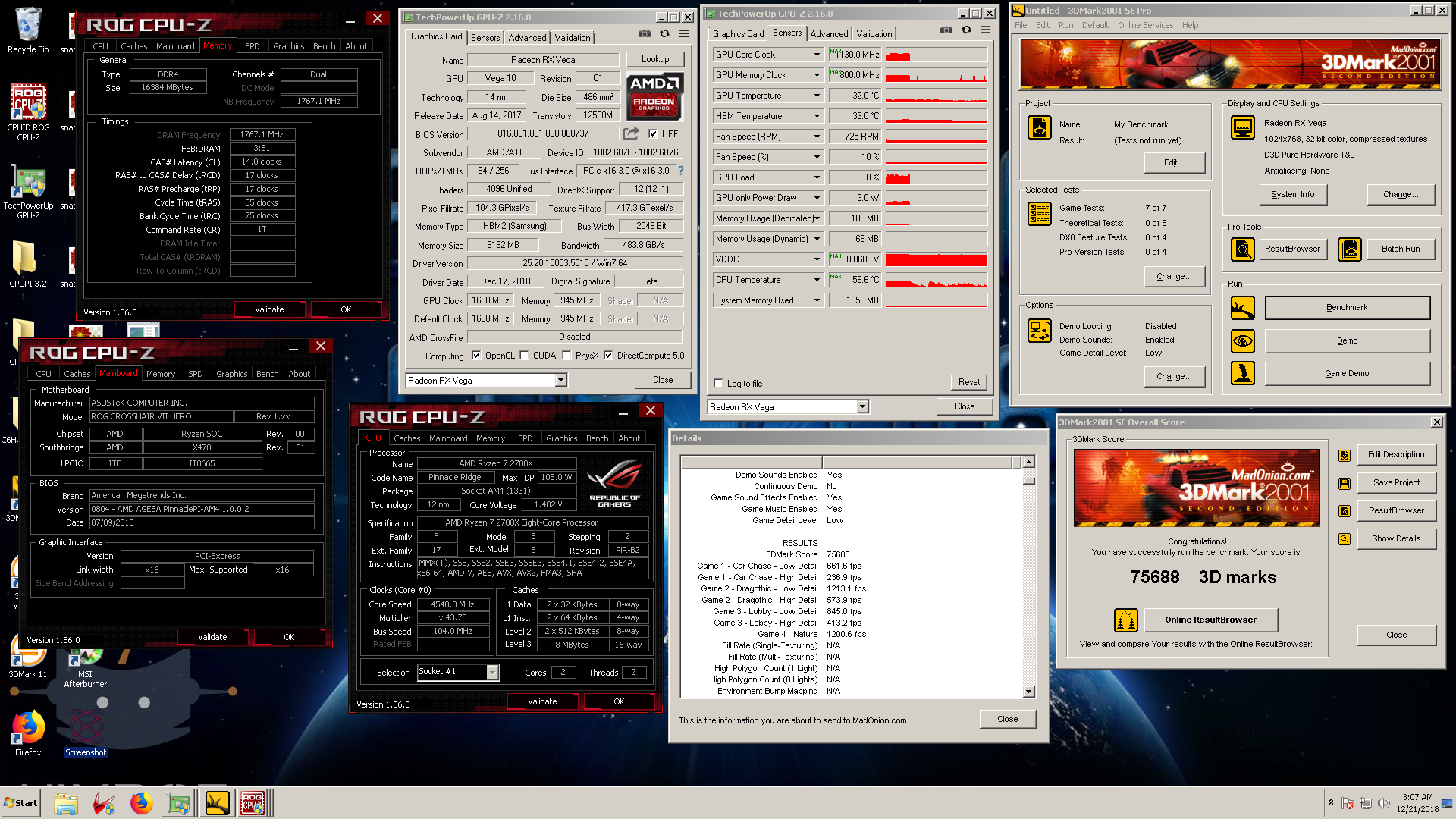This screenshot has width=1456, height=819.
Task: Click the Batch Run icon in Pro Tools
Action: point(1350,249)
